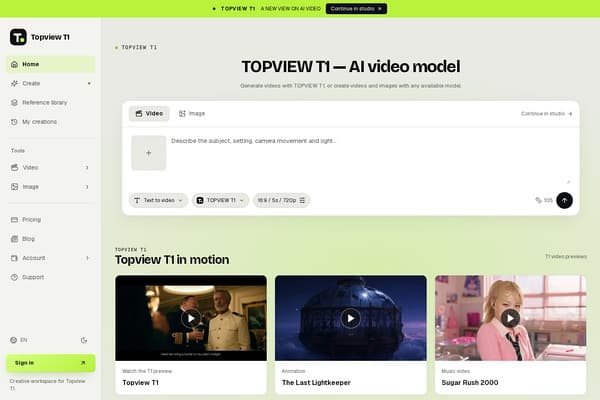The width and height of the screenshot is (600, 400).
Task: Open My creations
Action: [51, 122]
